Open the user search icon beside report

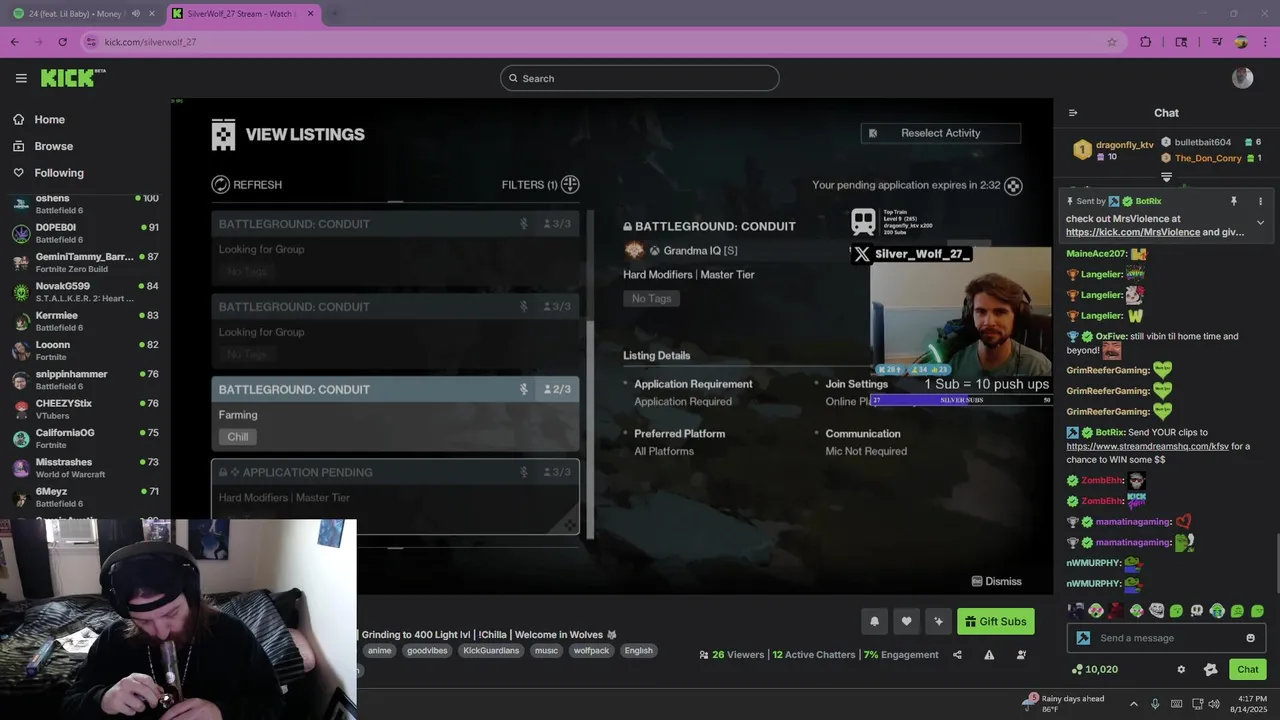(1021, 655)
